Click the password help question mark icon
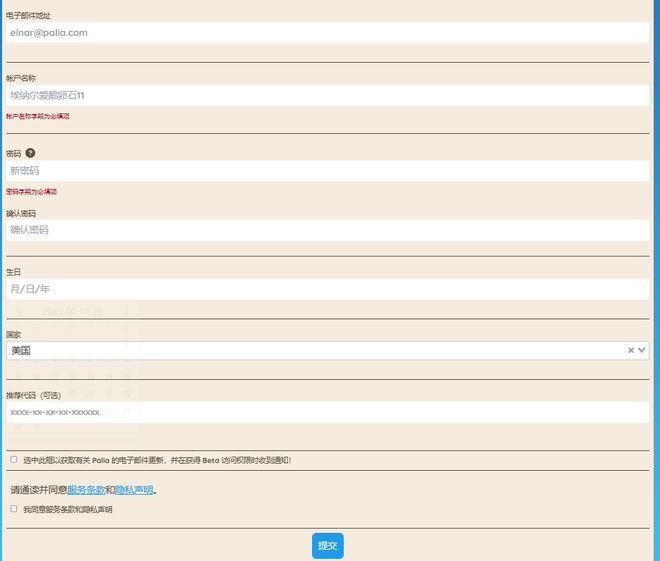 (30, 153)
